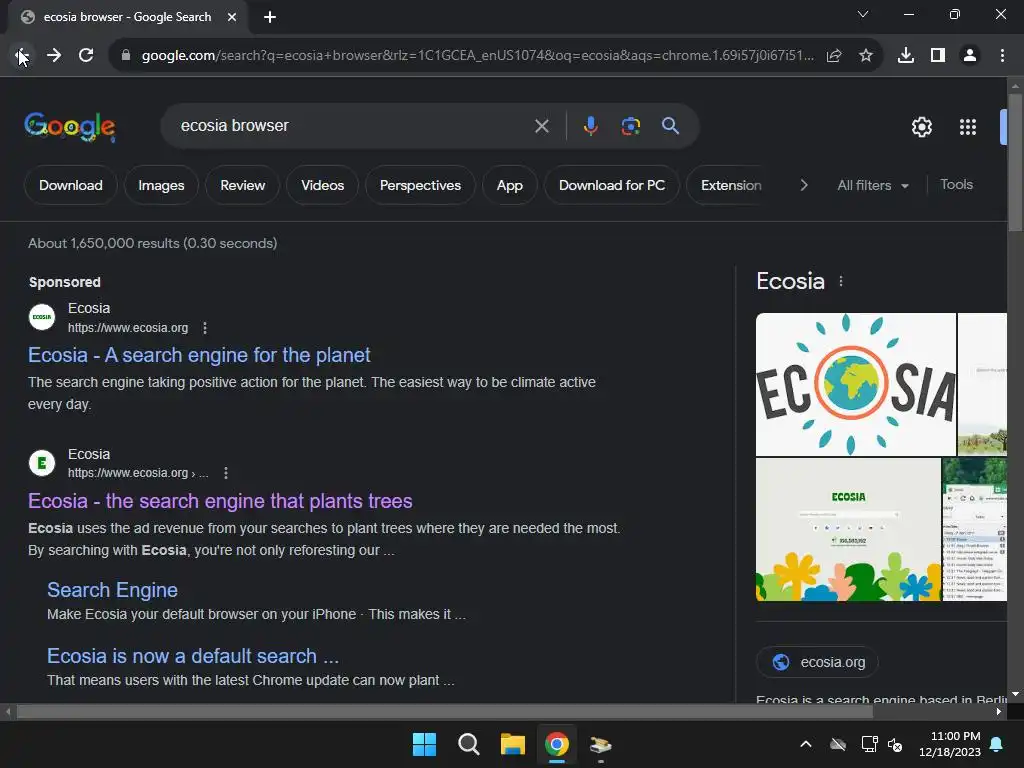Open the search Tools options
Viewport: 1024px width, 768px height.
(956, 185)
